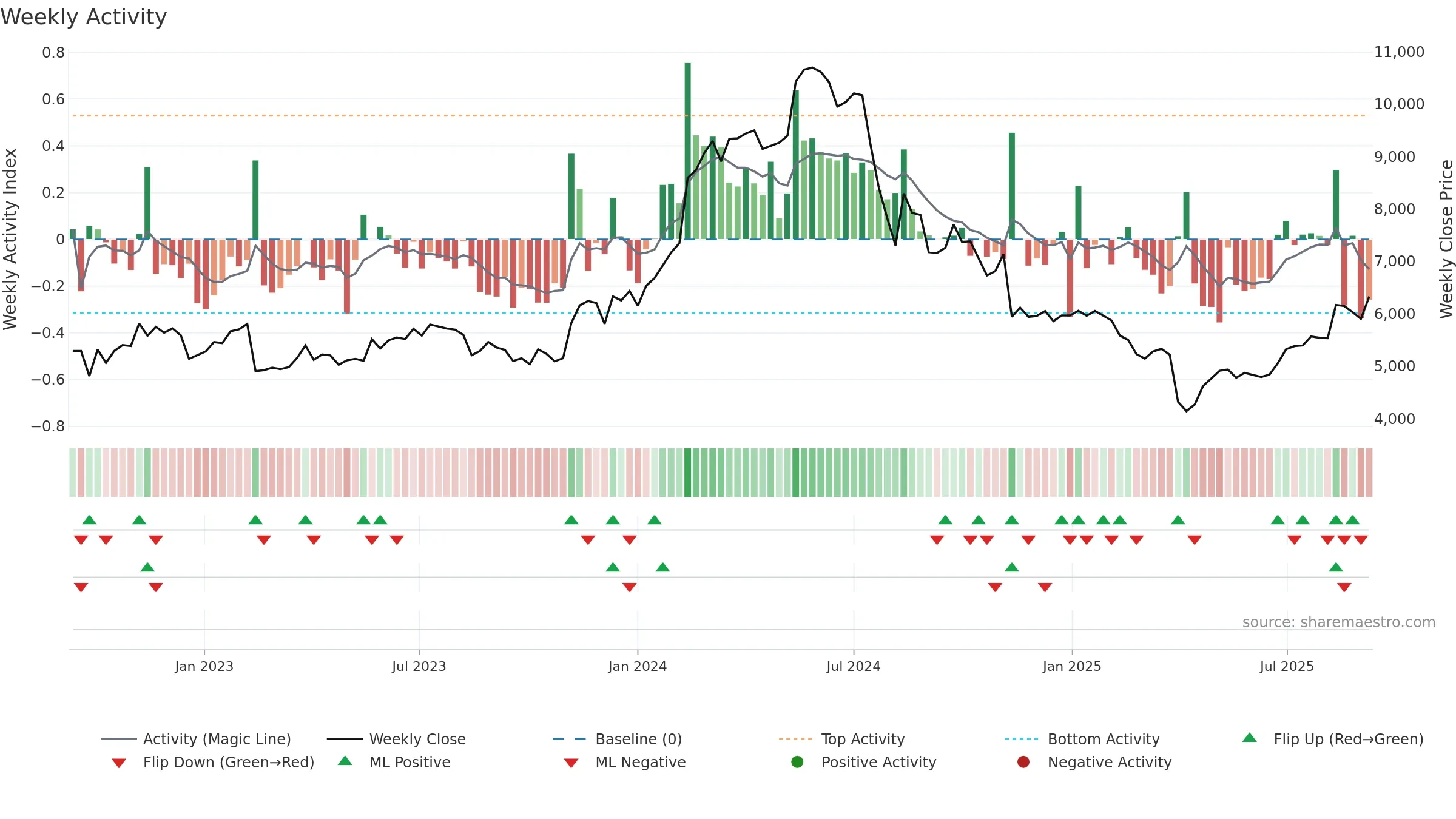Click the source: sharemaestro.com text
The width and height of the screenshot is (1456, 819).
coord(1339,622)
